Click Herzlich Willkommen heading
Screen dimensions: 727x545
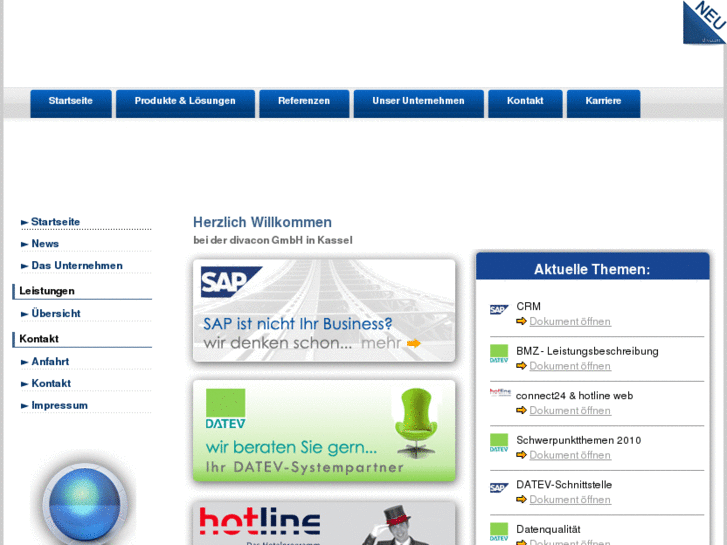[262, 222]
